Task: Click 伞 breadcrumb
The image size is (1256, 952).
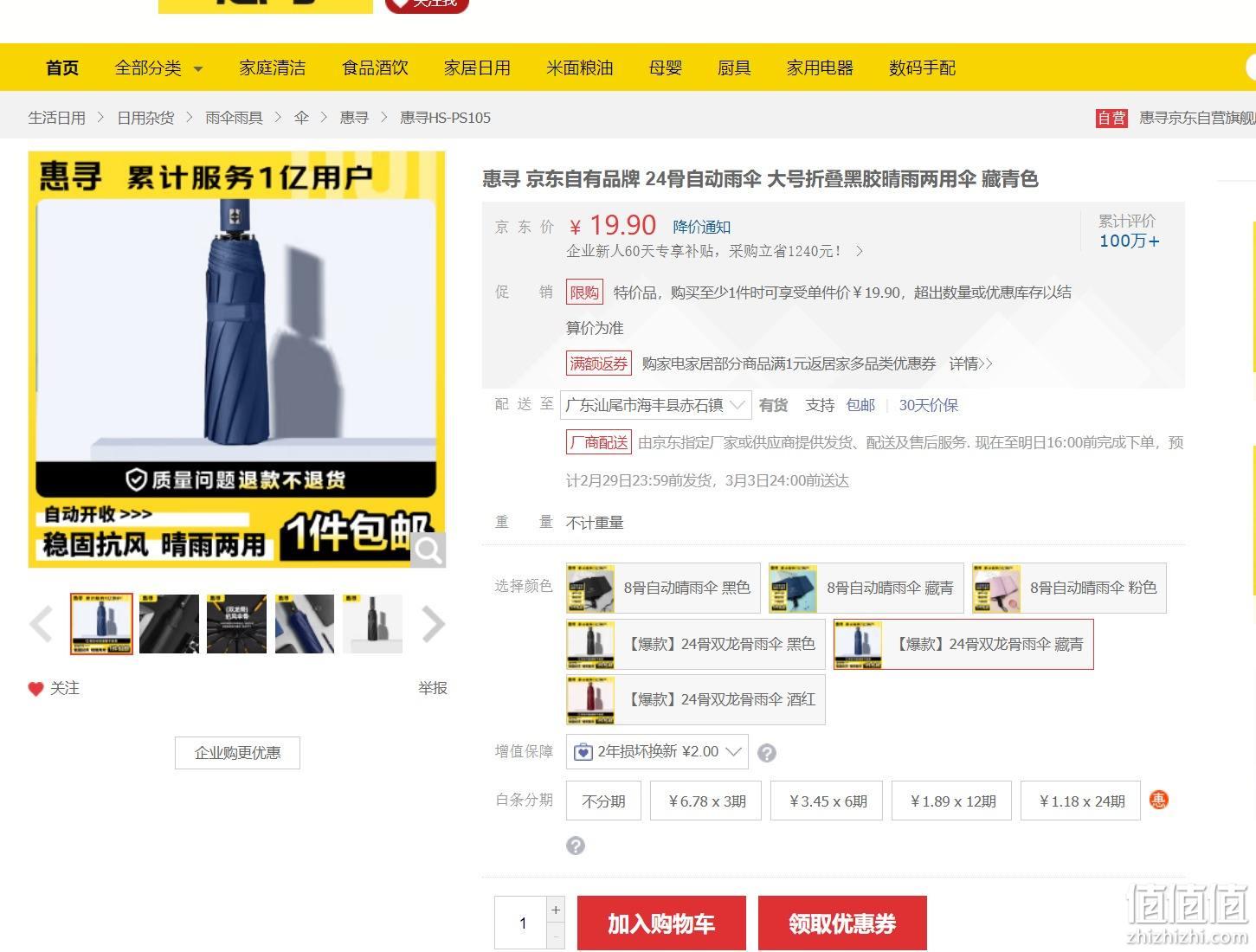Action: coord(301,118)
